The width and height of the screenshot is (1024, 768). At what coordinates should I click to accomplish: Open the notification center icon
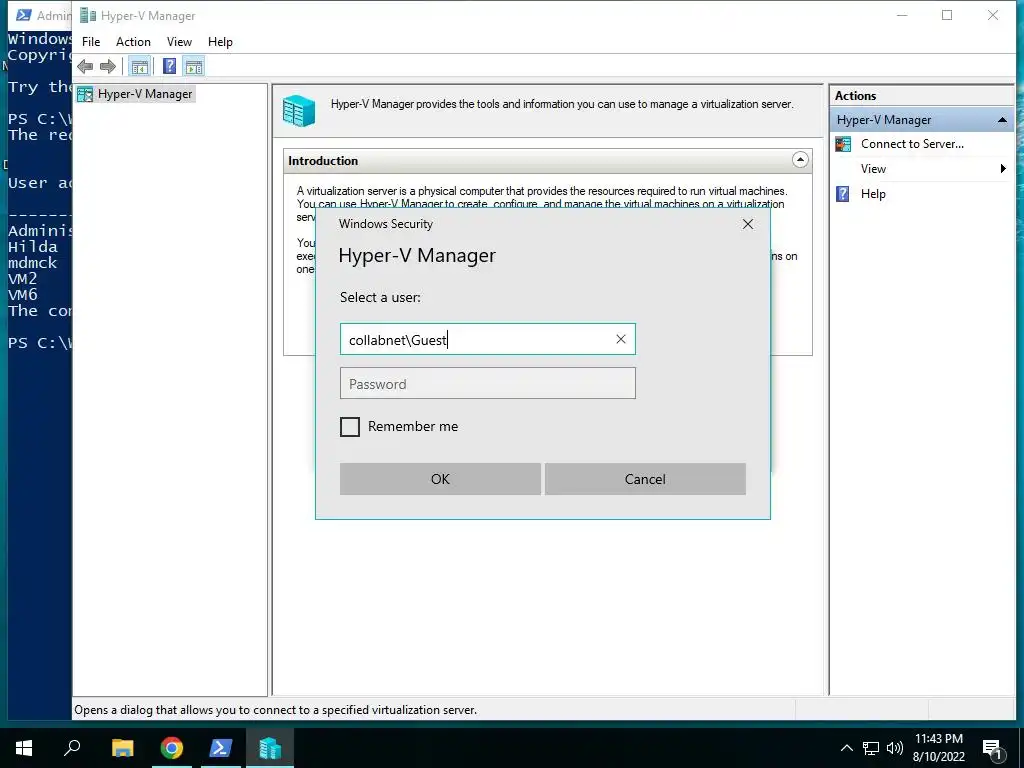coord(993,749)
